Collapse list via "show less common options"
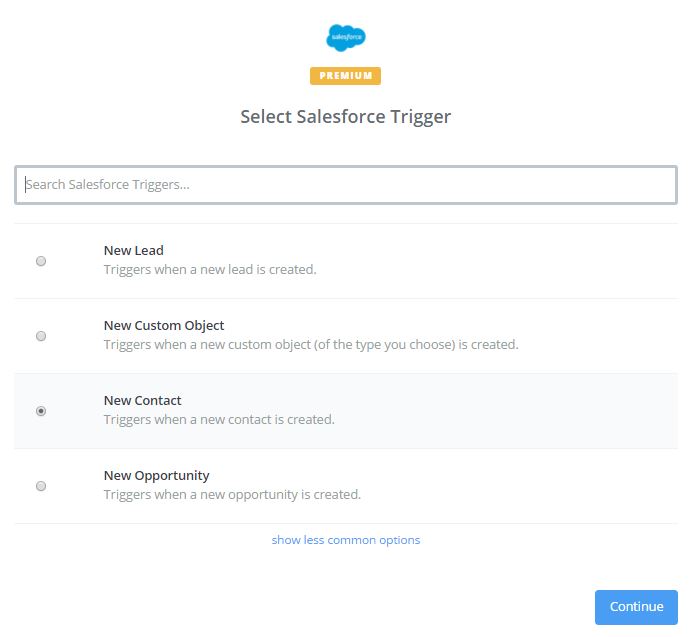Viewport: 694px width, 637px height. (346, 540)
